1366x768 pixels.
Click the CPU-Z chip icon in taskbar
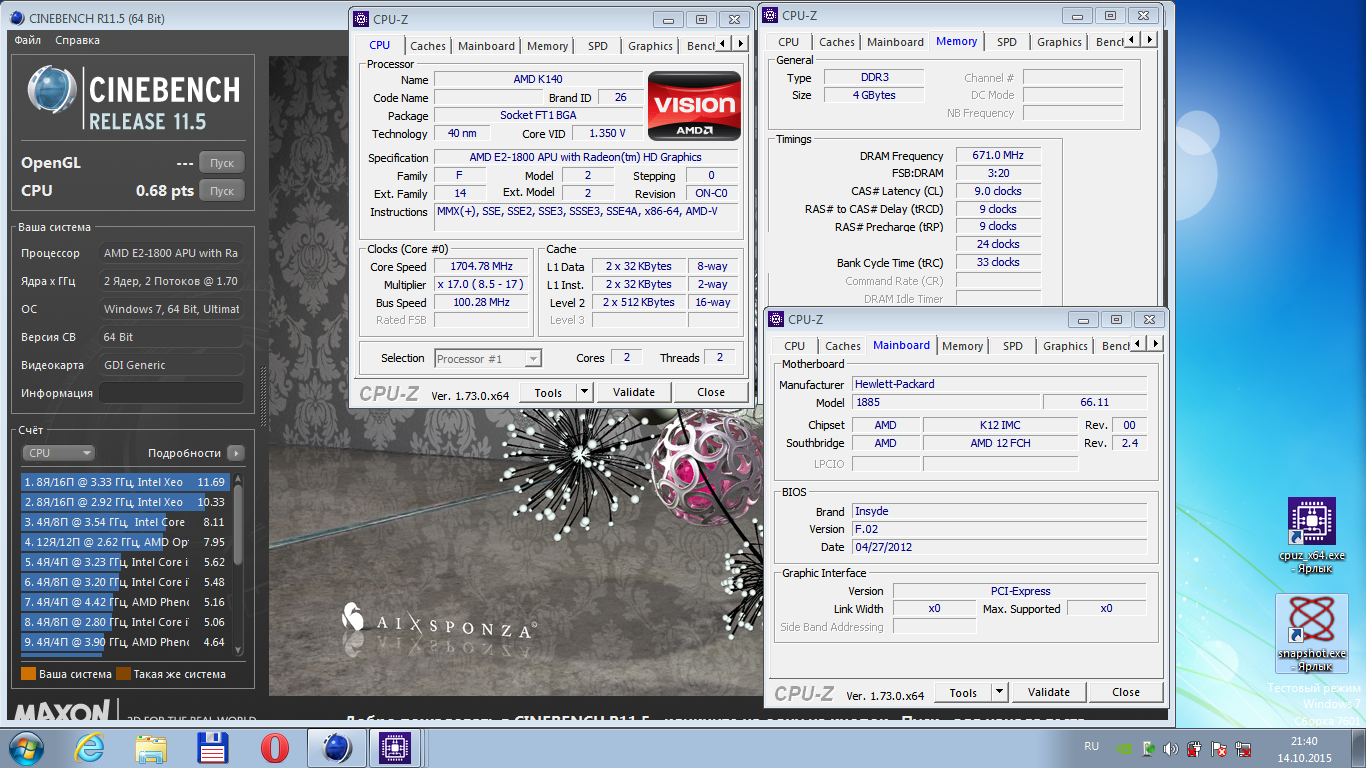[x=397, y=747]
